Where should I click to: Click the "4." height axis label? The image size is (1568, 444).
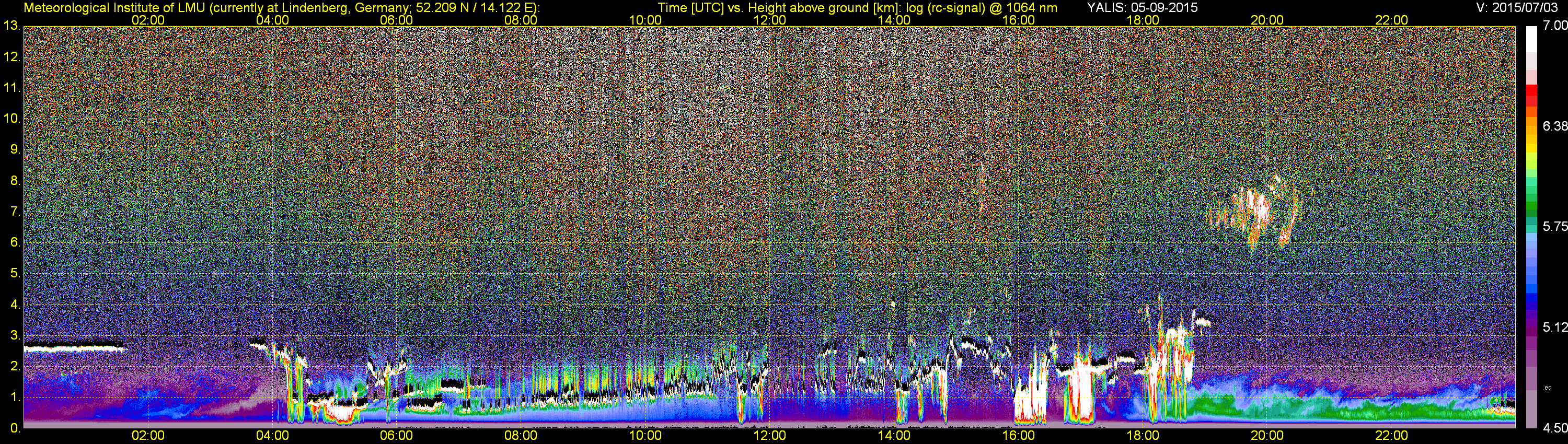[15, 304]
